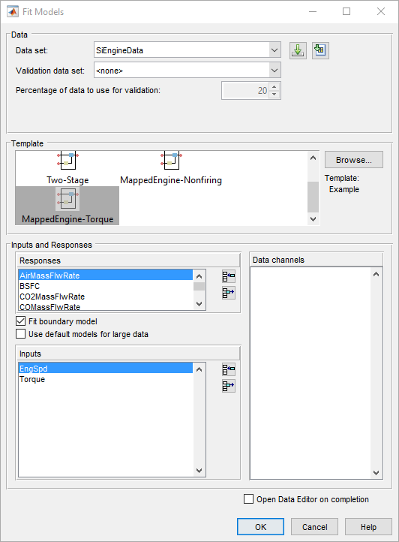Screen dimensions: 399x542
Task: Select the MappedEngine-Nonfiring template icon
Action: pos(171,160)
